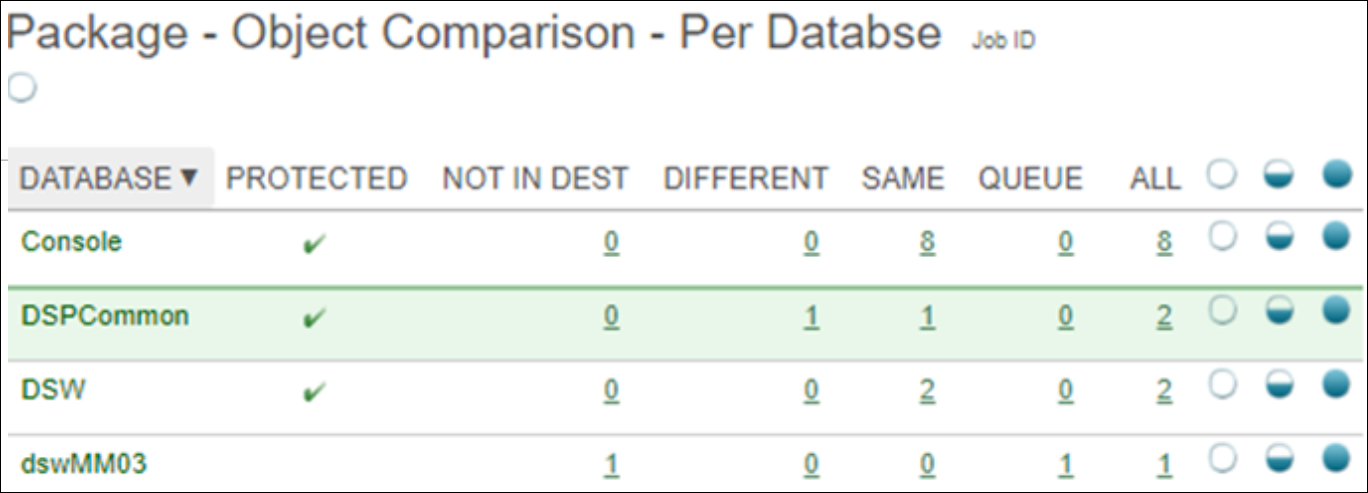The height and width of the screenshot is (493, 1368).
Task: Open dswMM03 NOT IN DEST count link
Action: [611, 466]
